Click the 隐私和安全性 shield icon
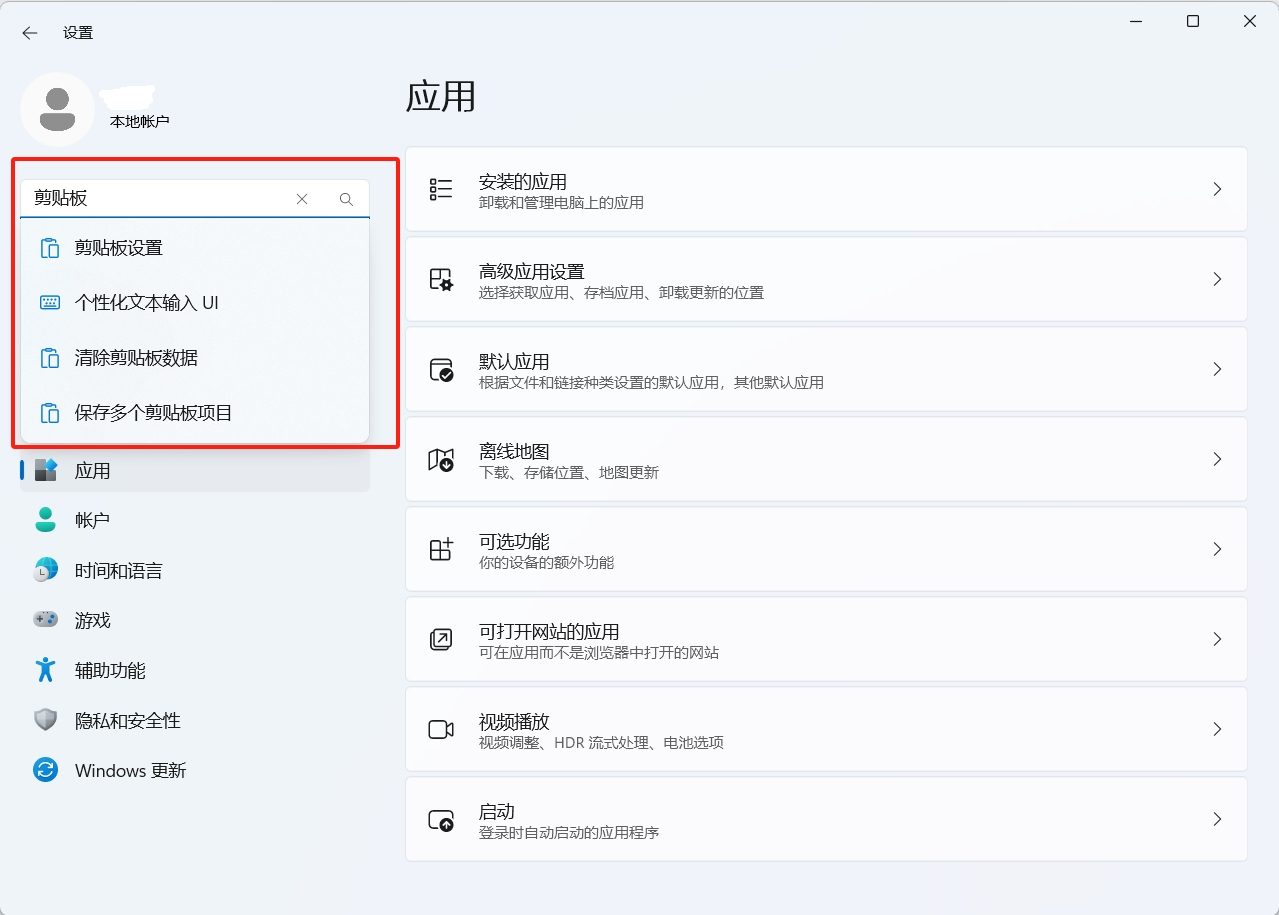The width and height of the screenshot is (1279, 915). click(x=46, y=720)
